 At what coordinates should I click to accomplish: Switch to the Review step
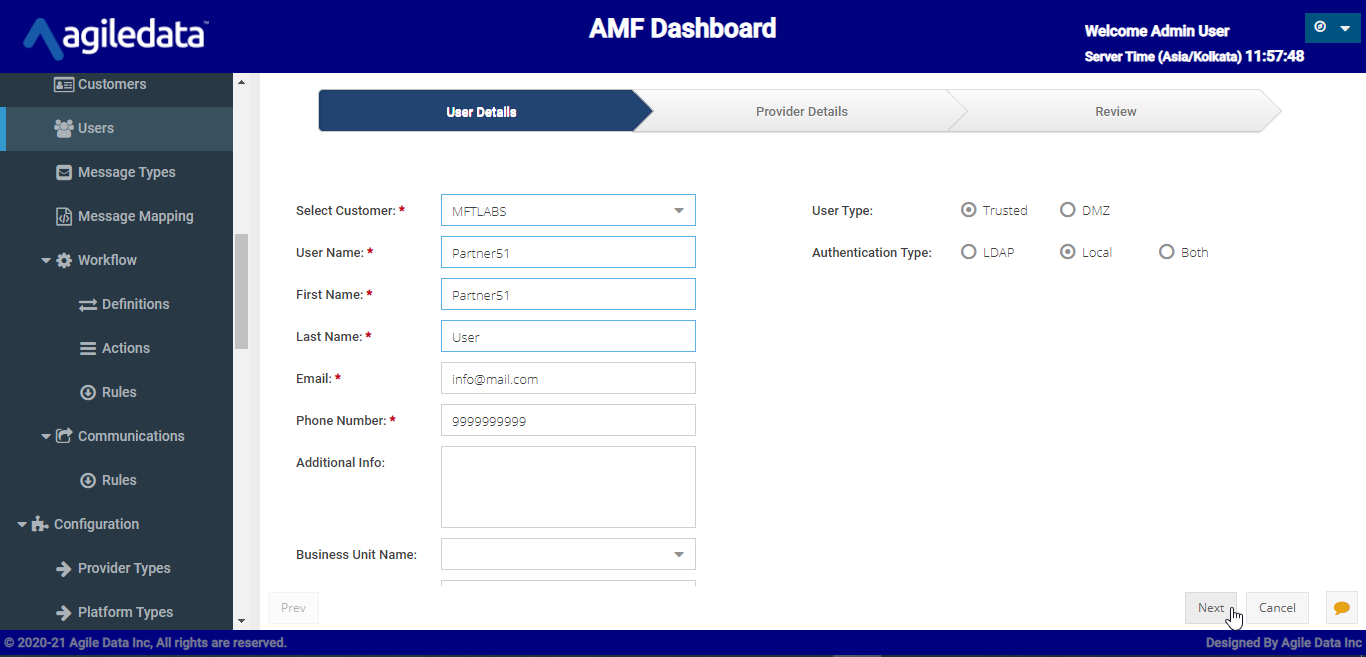click(x=1115, y=112)
